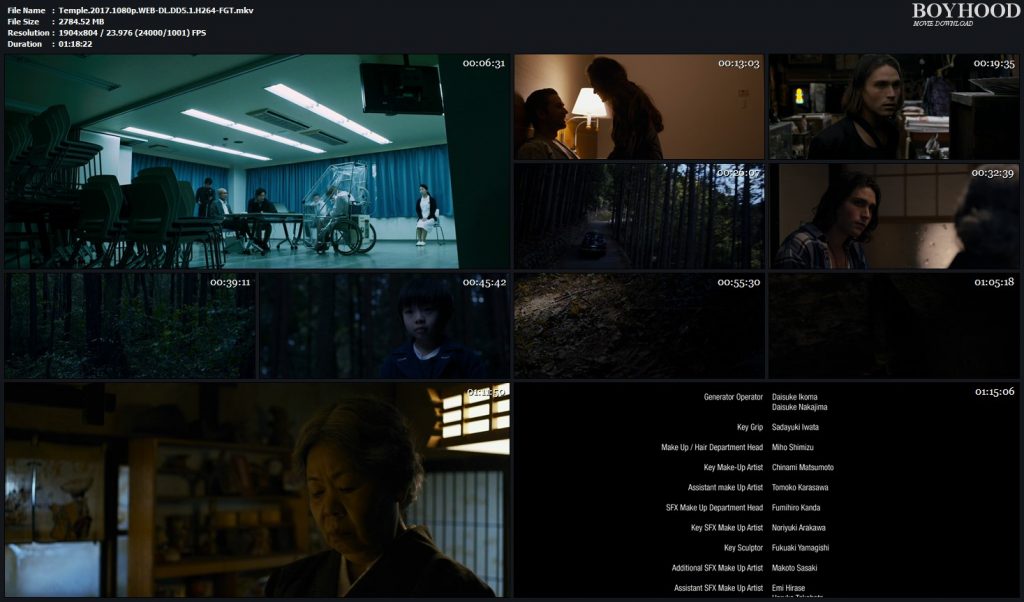Screen dimensions: 1024x602
Task: Open the child's face thumbnail at 00:45:42
Action: (385, 325)
